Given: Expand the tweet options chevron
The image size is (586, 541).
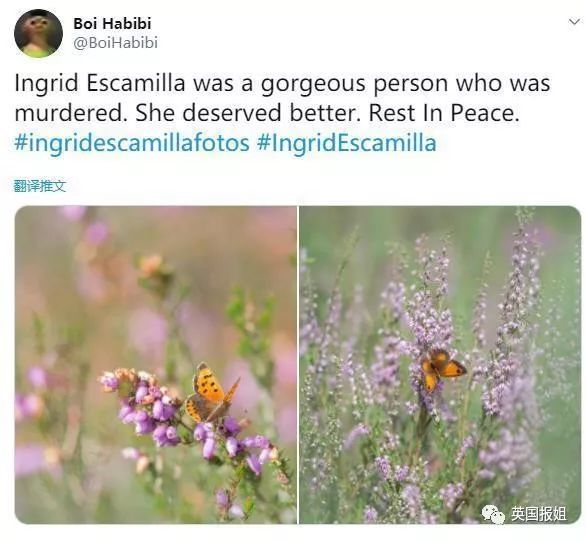Looking at the screenshot, I should [574, 22].
